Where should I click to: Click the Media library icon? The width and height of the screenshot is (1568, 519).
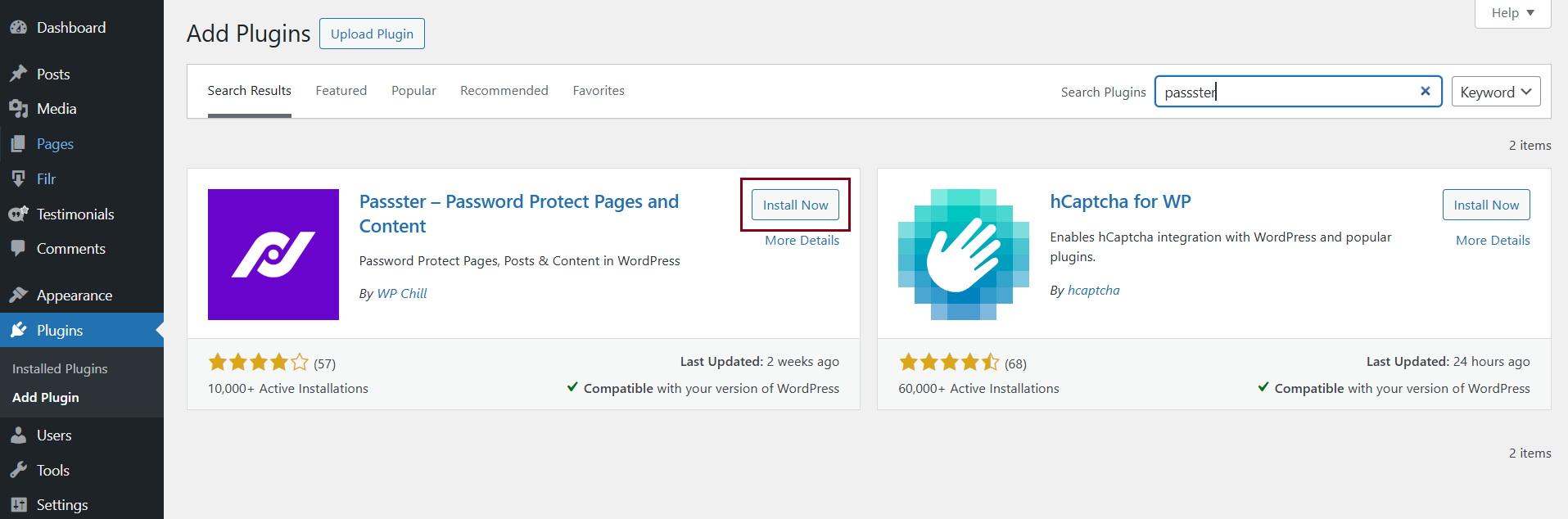pos(18,109)
